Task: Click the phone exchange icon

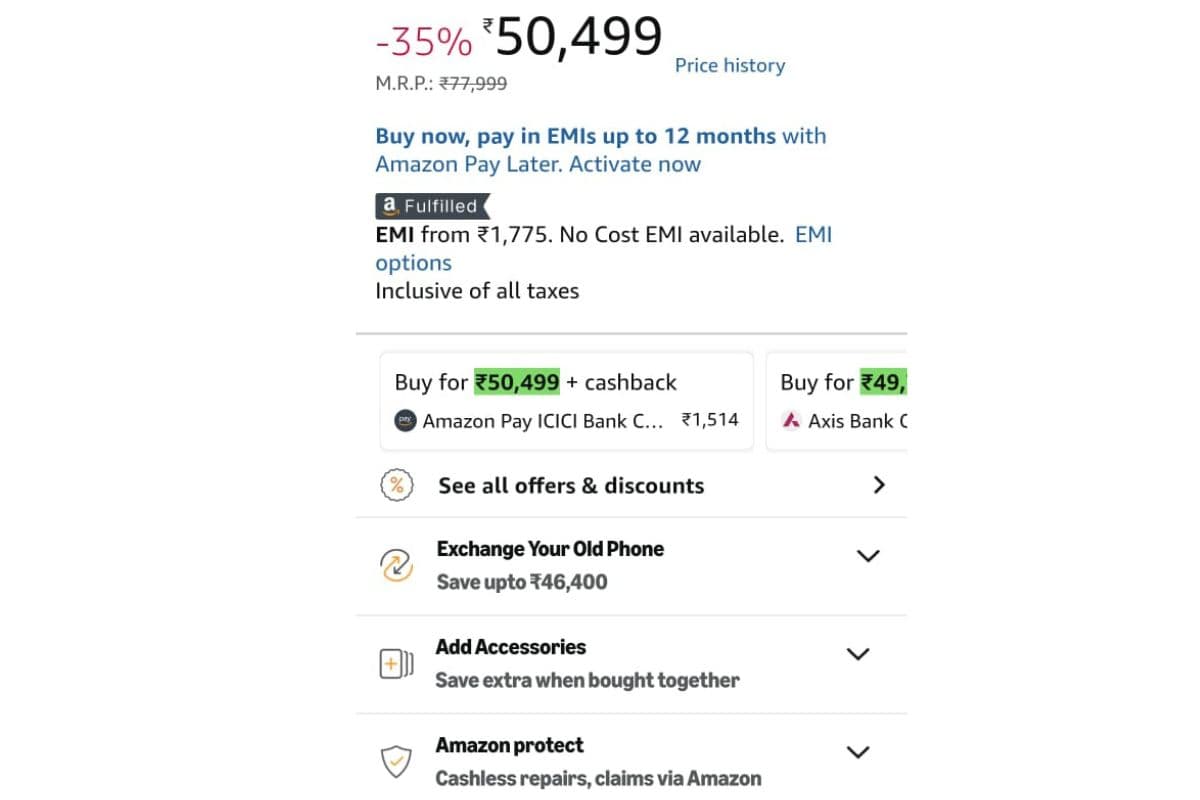Action: coord(397,566)
